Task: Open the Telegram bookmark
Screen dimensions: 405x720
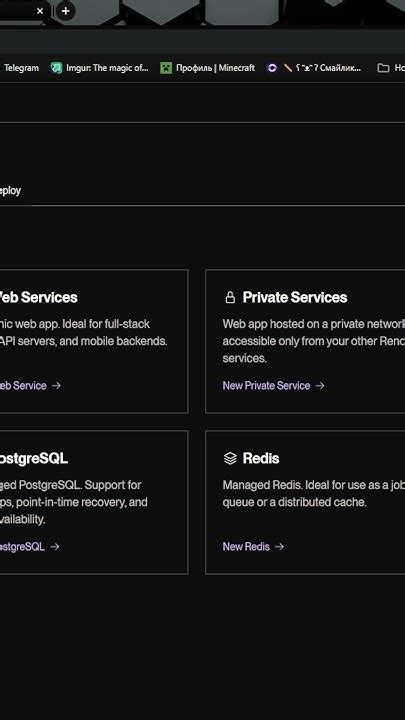Action: [19, 68]
